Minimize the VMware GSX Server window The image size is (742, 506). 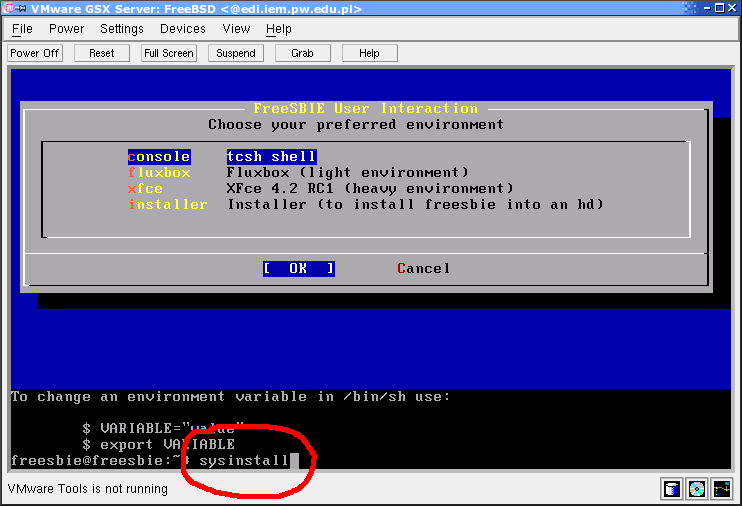pos(707,8)
